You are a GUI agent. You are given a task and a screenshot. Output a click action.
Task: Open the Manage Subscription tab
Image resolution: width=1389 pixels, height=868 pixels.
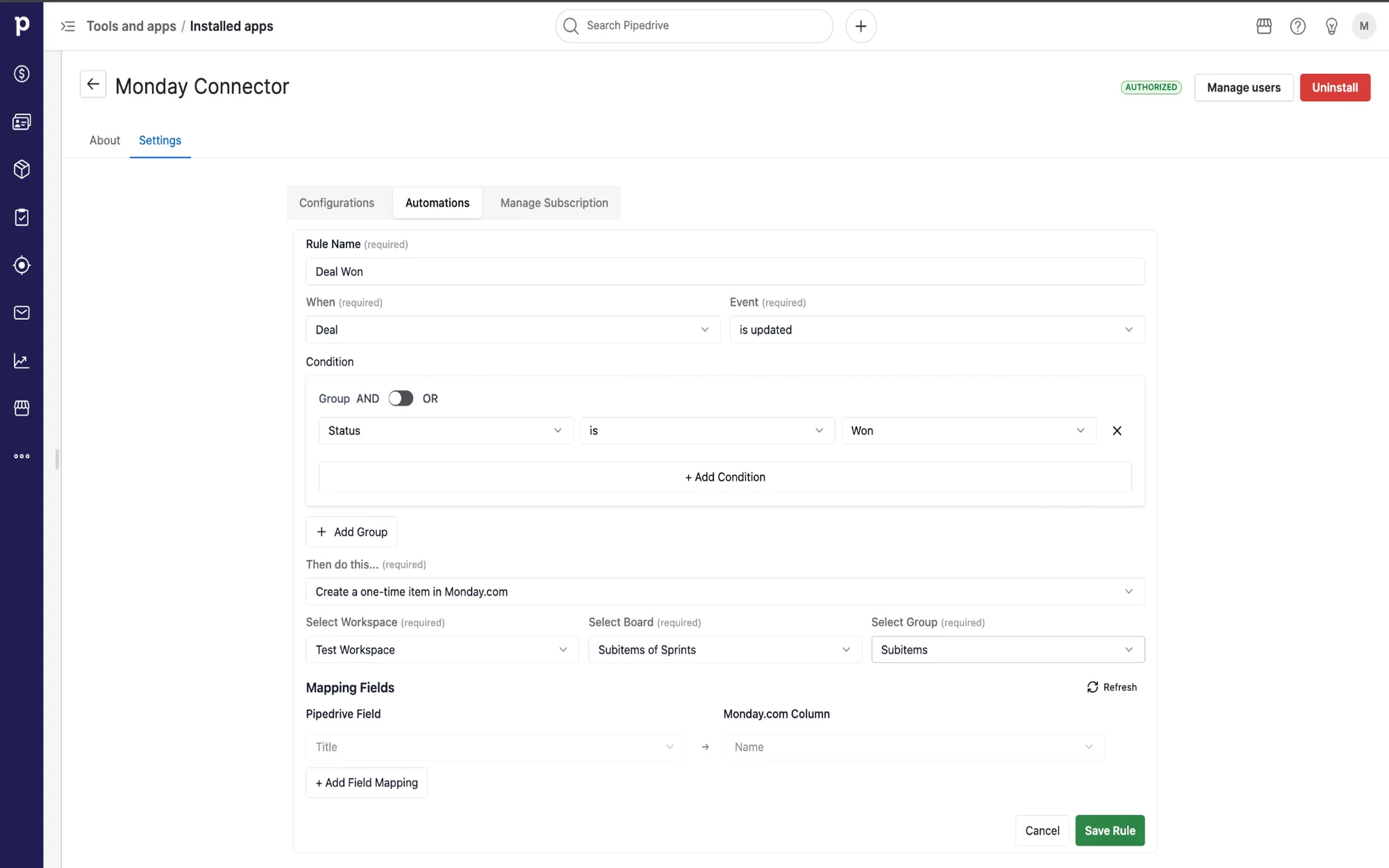[554, 203]
